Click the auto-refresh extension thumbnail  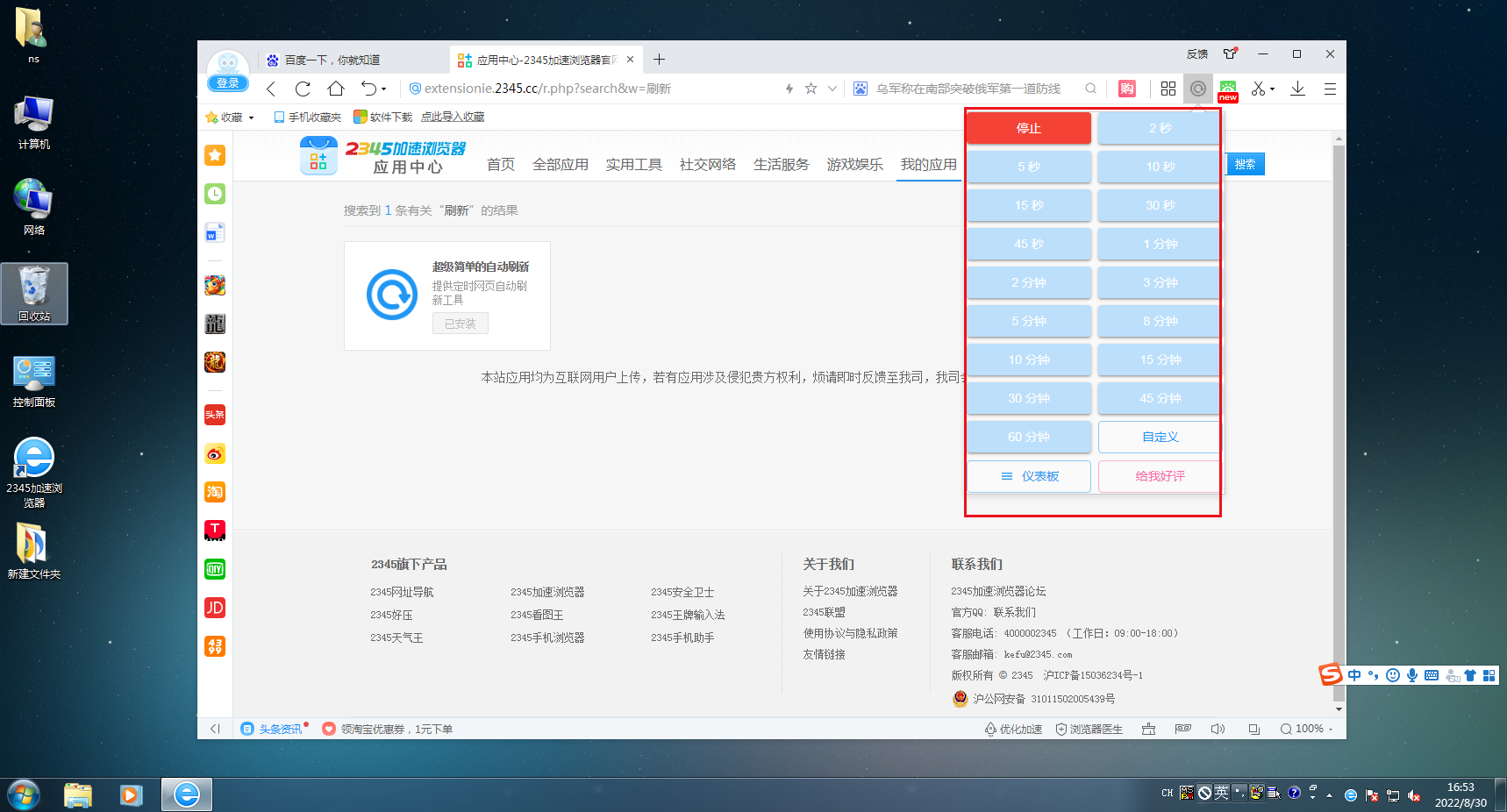pyautogui.click(x=391, y=295)
